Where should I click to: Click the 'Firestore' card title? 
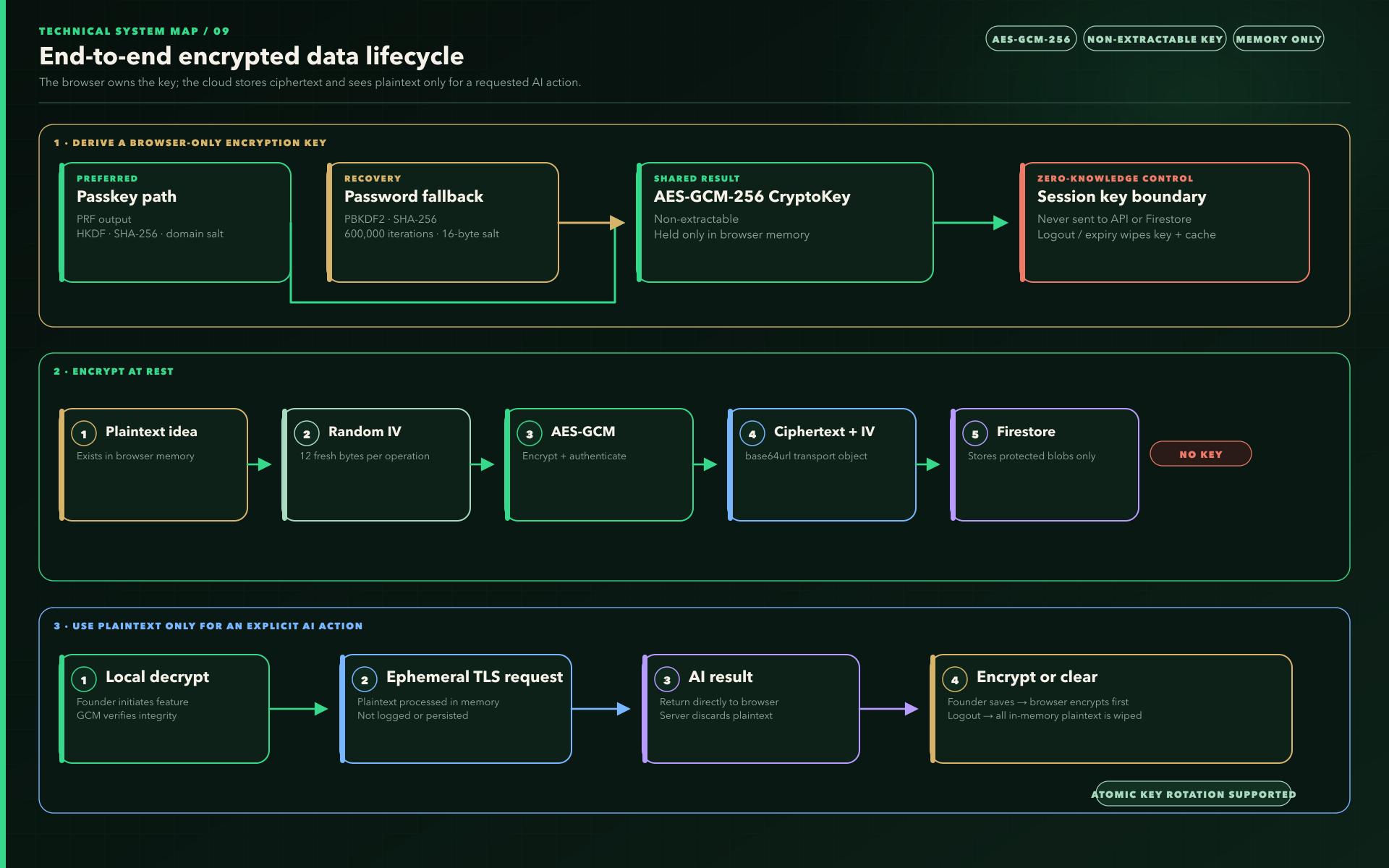click(1026, 431)
